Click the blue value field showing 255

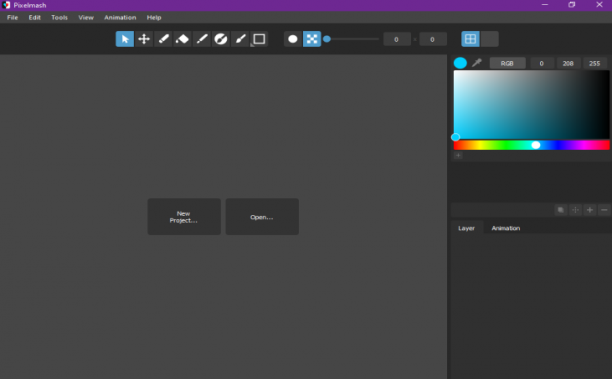pos(595,63)
